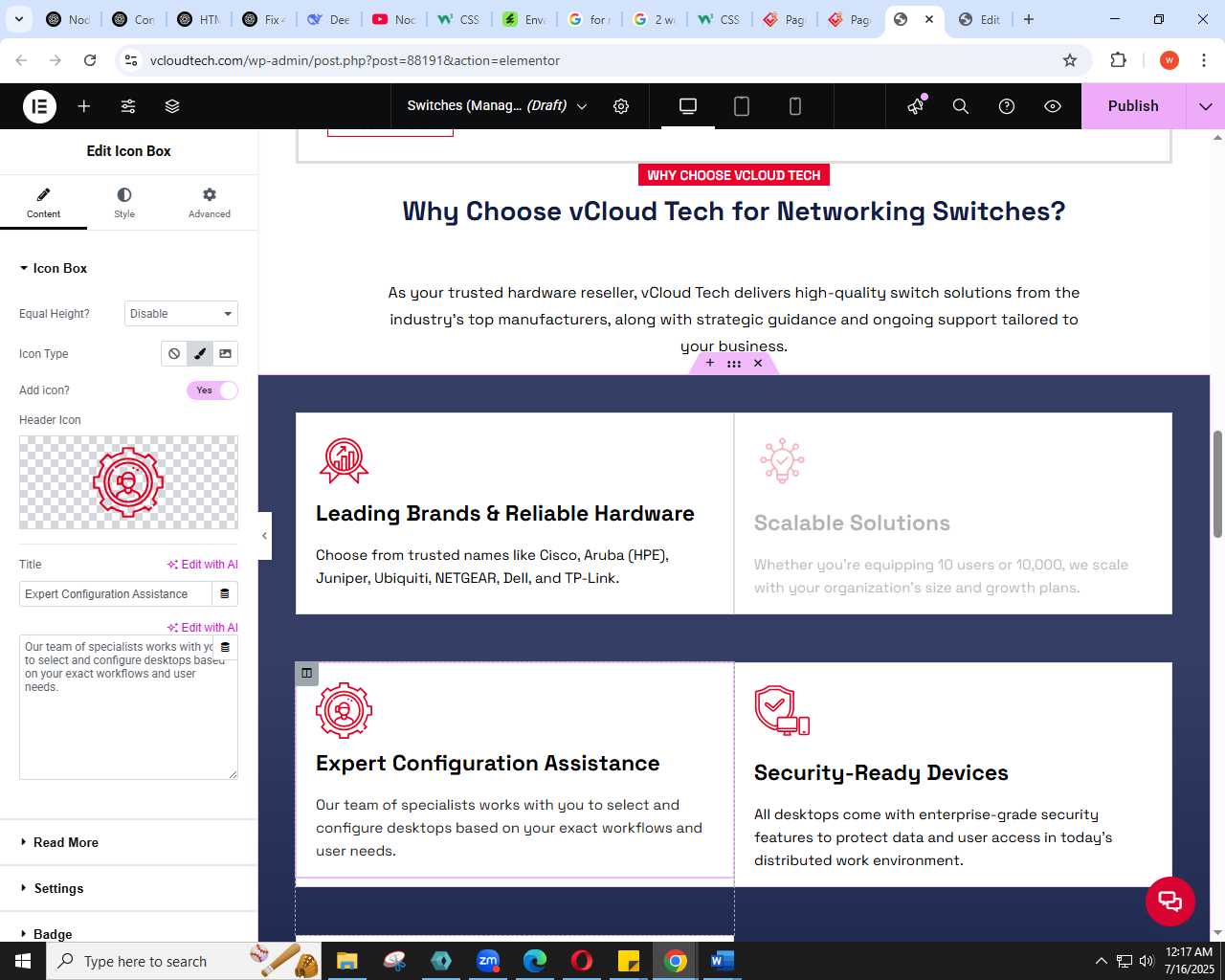Click the container drag handle dots

click(x=734, y=364)
